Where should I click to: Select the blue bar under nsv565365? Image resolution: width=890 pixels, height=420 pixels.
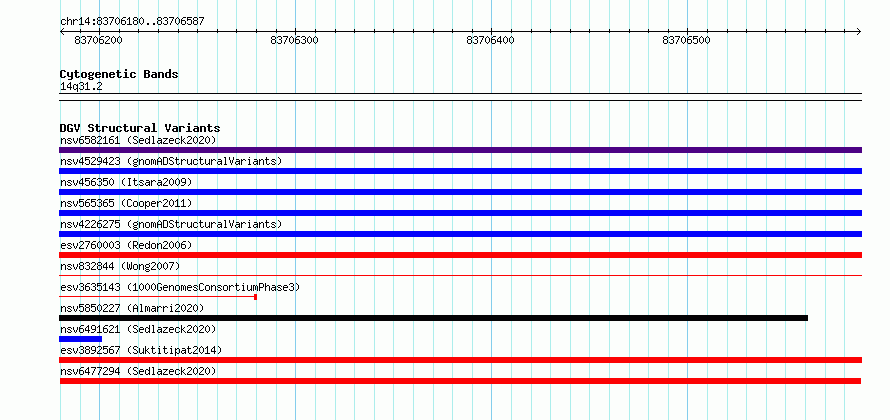pyautogui.click(x=460, y=213)
